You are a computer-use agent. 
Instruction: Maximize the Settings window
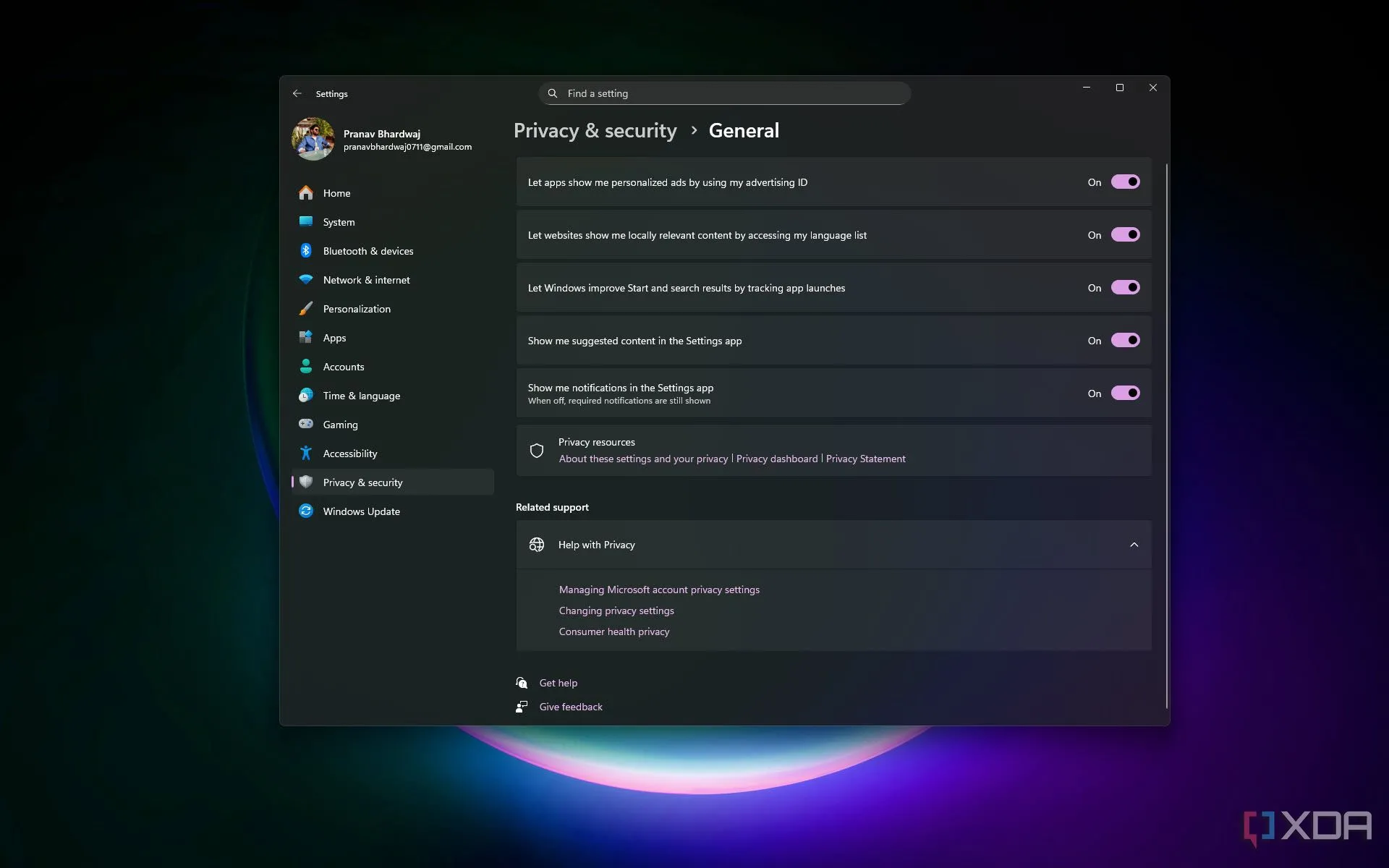(x=1119, y=88)
